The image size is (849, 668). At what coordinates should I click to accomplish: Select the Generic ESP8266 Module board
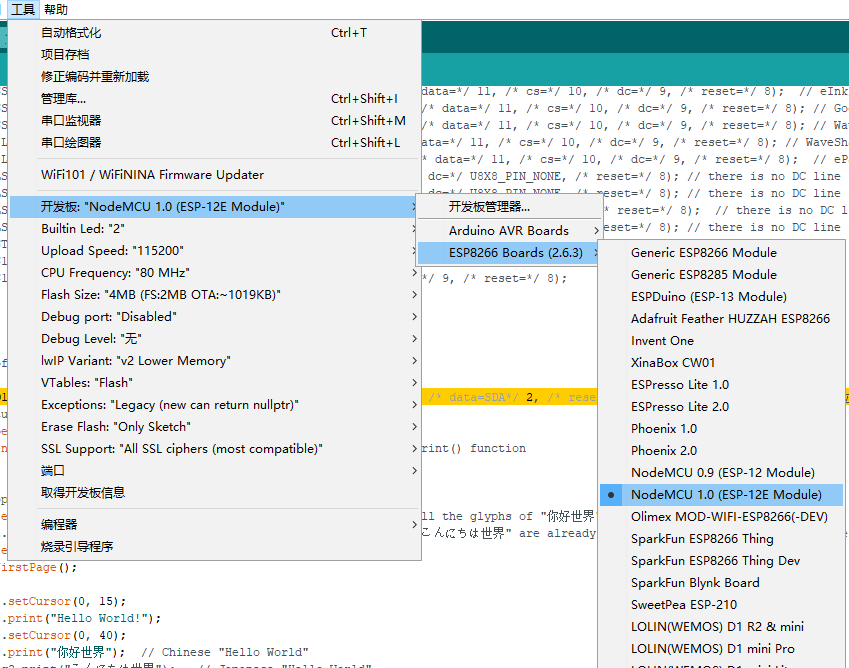698,252
